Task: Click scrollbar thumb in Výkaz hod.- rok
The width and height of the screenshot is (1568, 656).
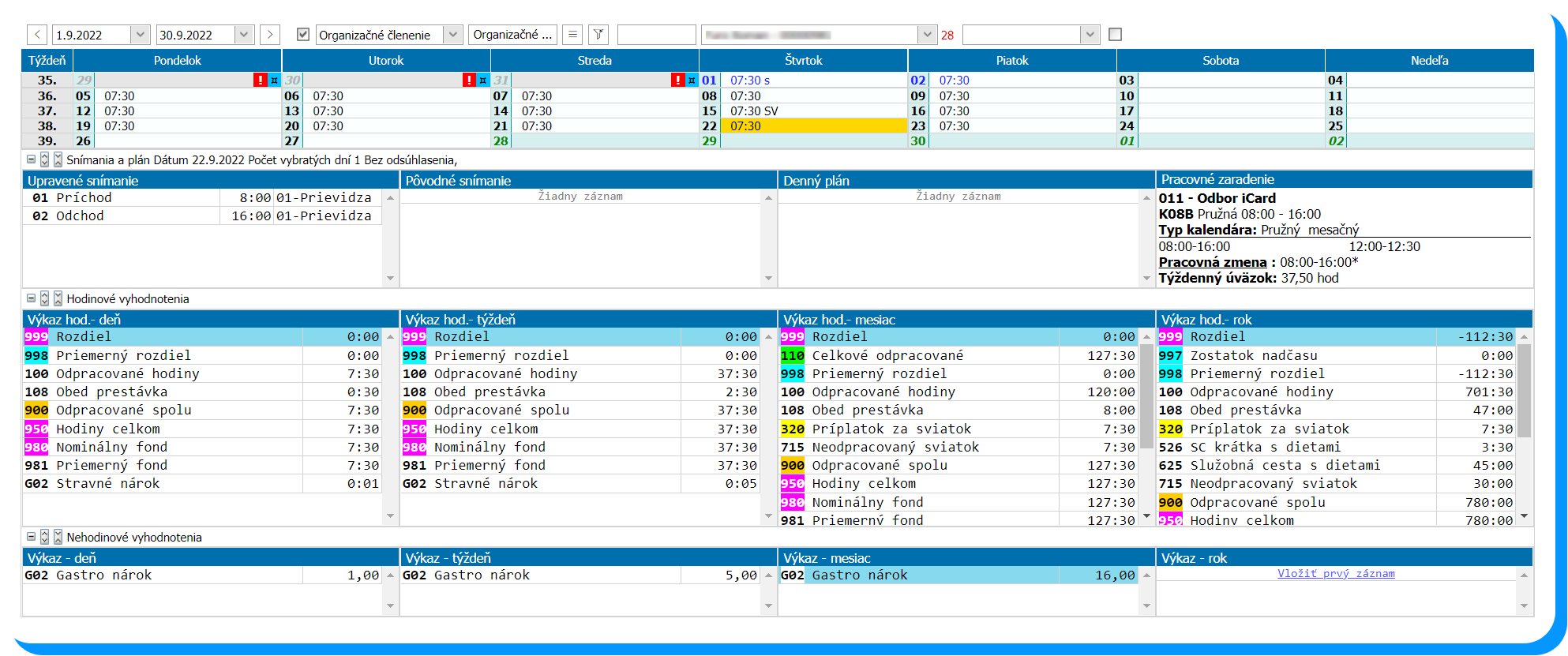Action: click(x=1524, y=390)
